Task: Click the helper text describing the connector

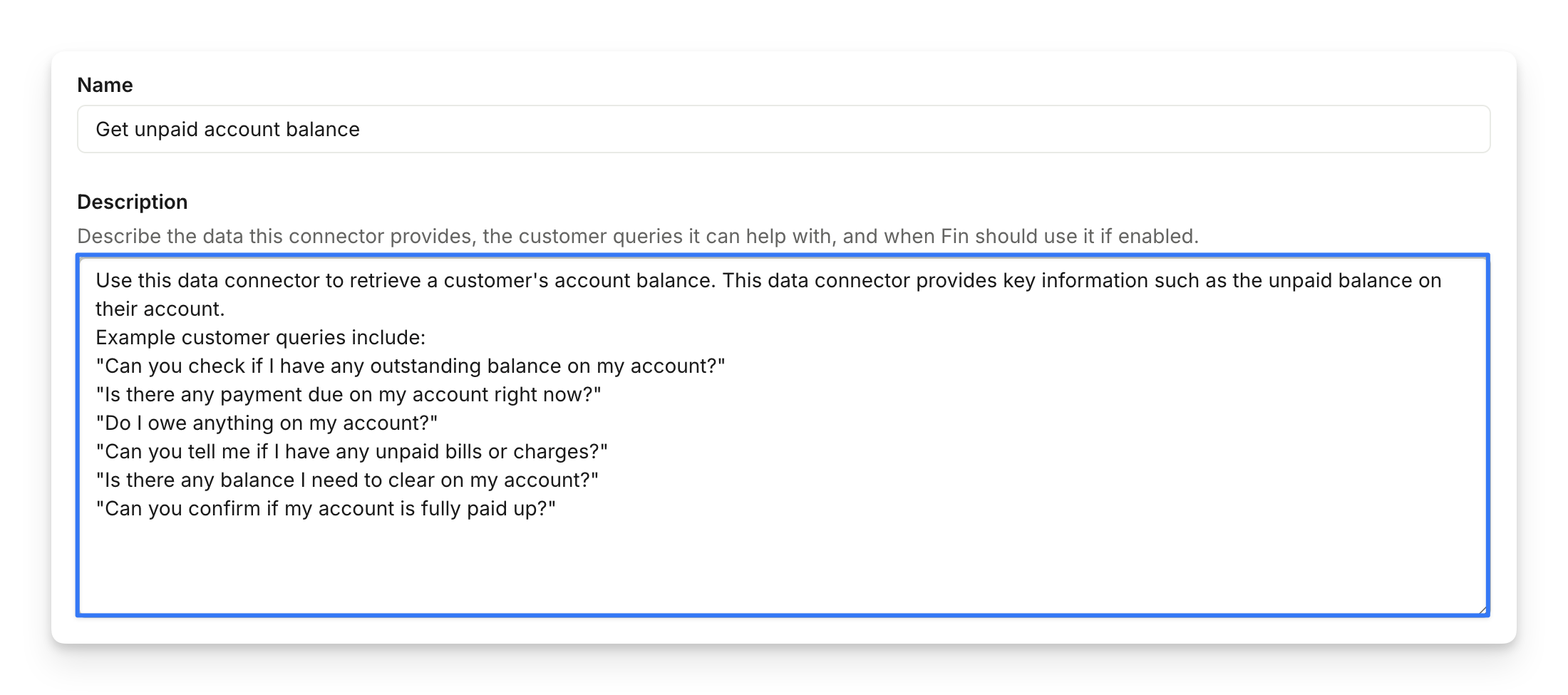Action: click(x=637, y=236)
